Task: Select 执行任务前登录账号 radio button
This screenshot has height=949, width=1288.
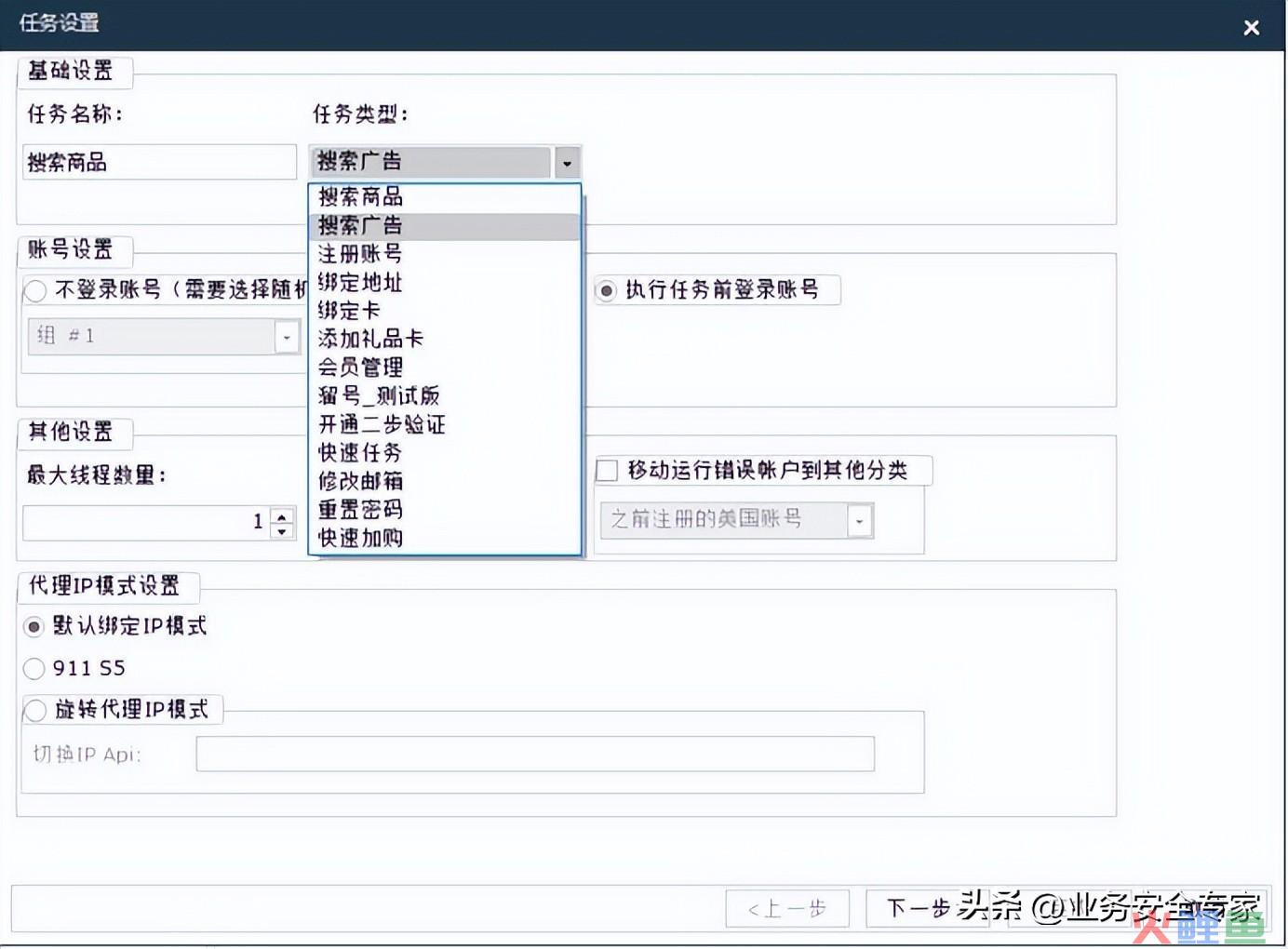Action: [x=607, y=291]
